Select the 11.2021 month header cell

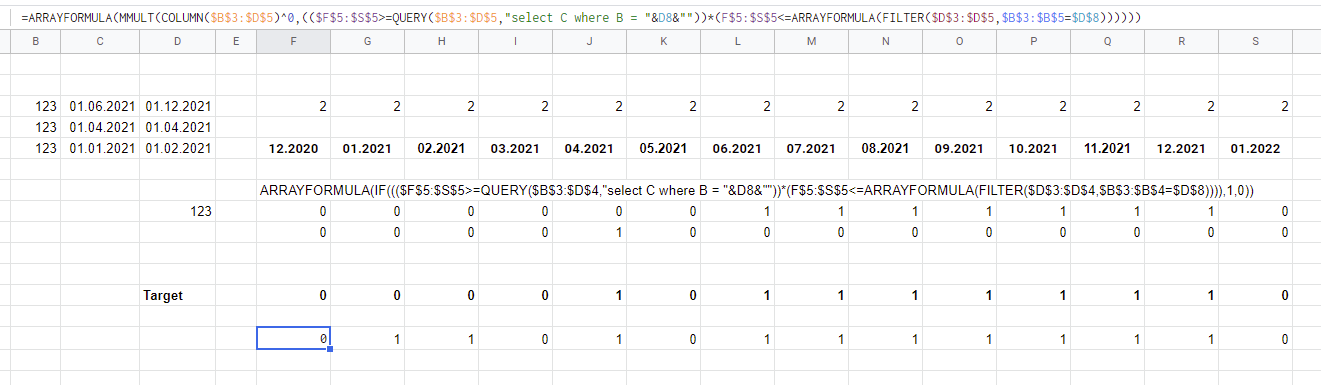(x=1108, y=148)
